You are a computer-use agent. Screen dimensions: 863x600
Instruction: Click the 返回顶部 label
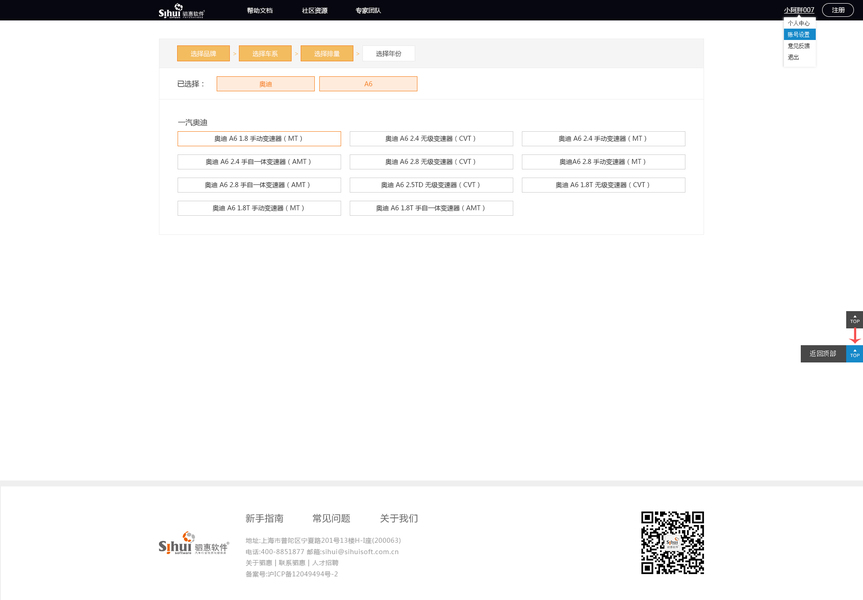click(x=823, y=353)
